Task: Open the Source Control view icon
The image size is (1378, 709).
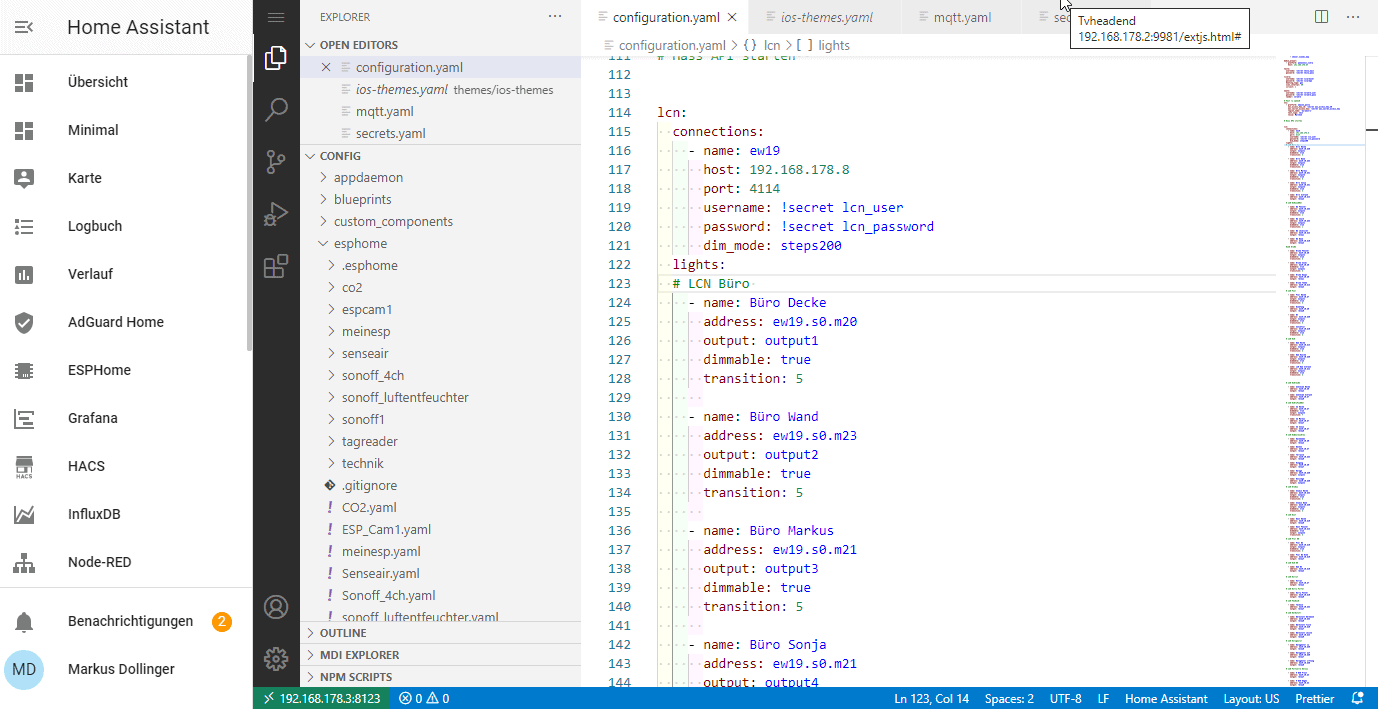Action: click(x=276, y=161)
